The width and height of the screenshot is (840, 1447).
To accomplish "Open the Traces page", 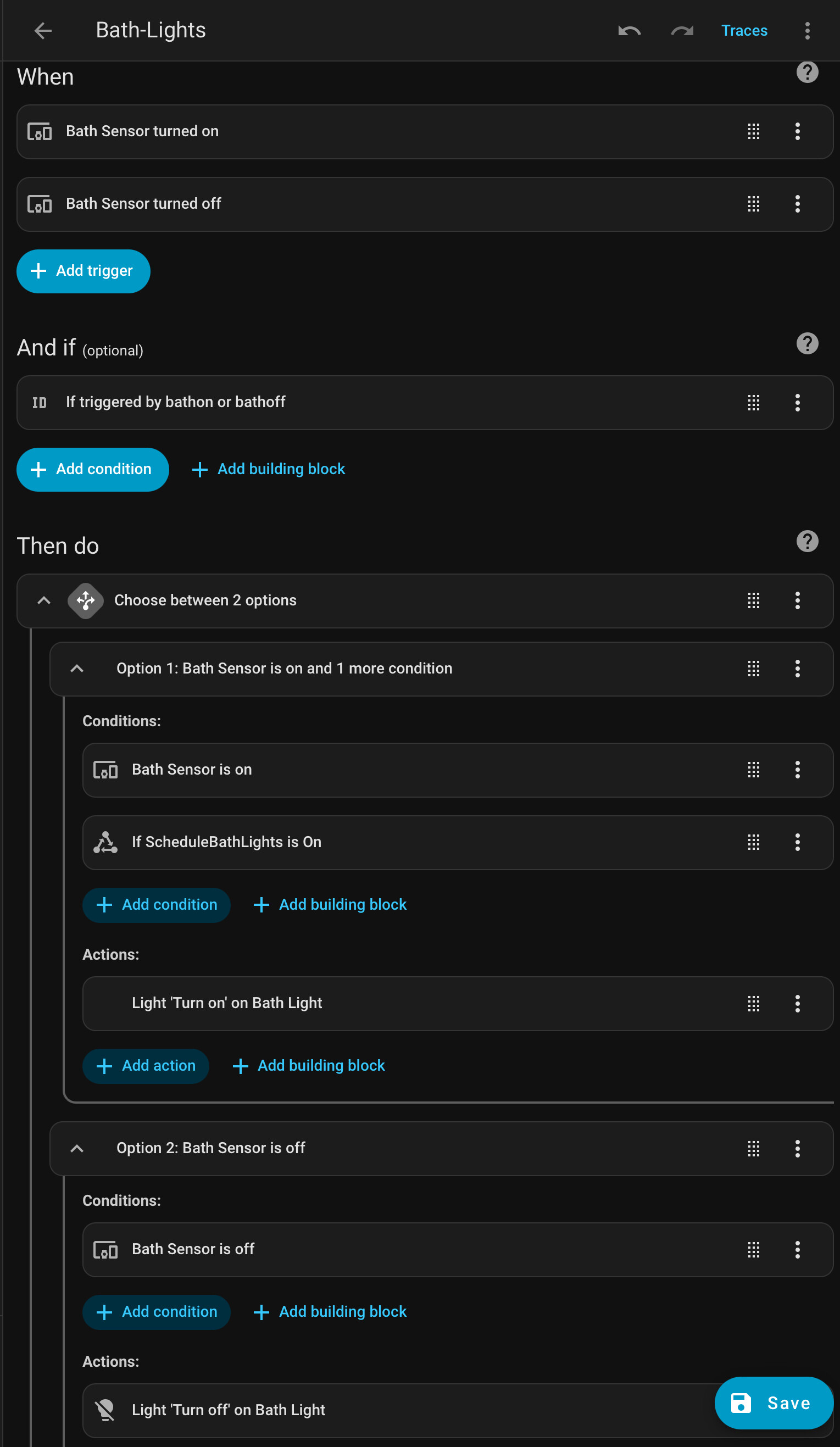I will [x=744, y=30].
